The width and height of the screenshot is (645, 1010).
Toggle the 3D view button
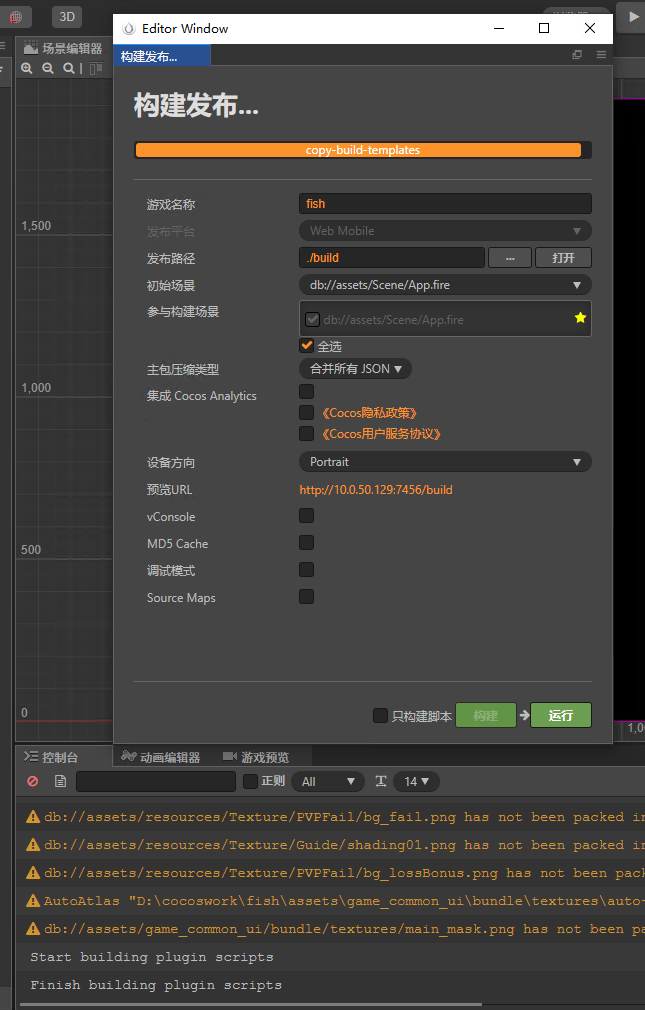point(67,17)
